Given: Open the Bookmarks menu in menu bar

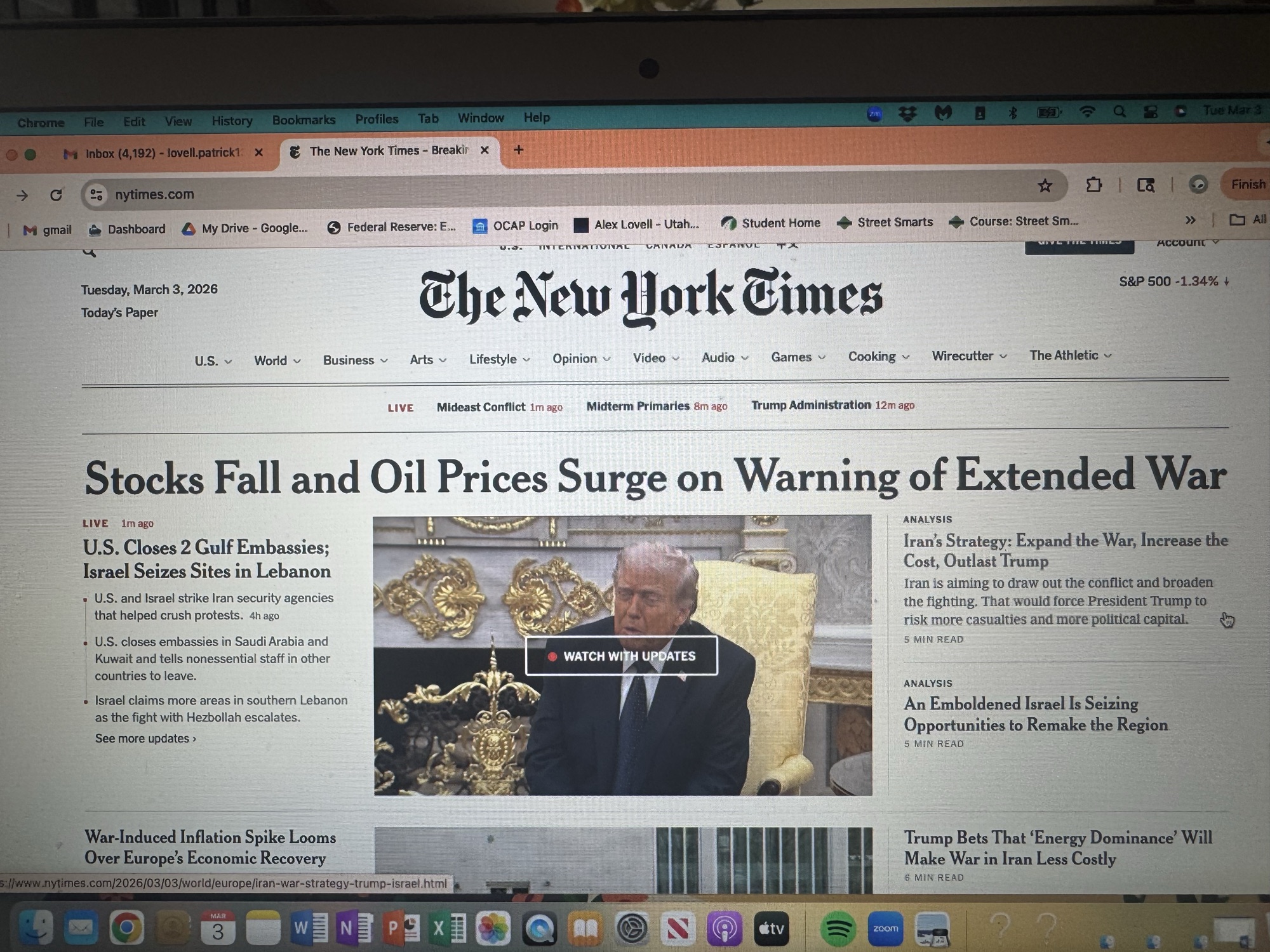Looking at the screenshot, I should (x=304, y=120).
